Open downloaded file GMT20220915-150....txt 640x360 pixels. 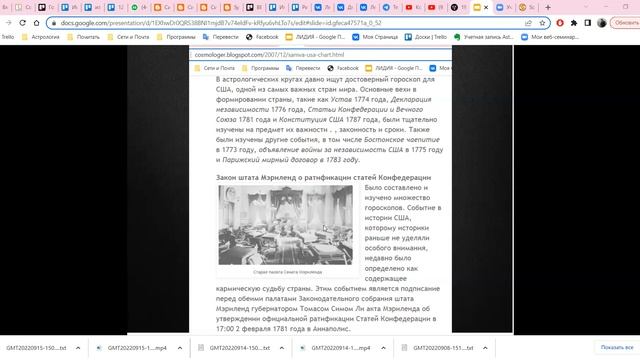tap(36, 348)
